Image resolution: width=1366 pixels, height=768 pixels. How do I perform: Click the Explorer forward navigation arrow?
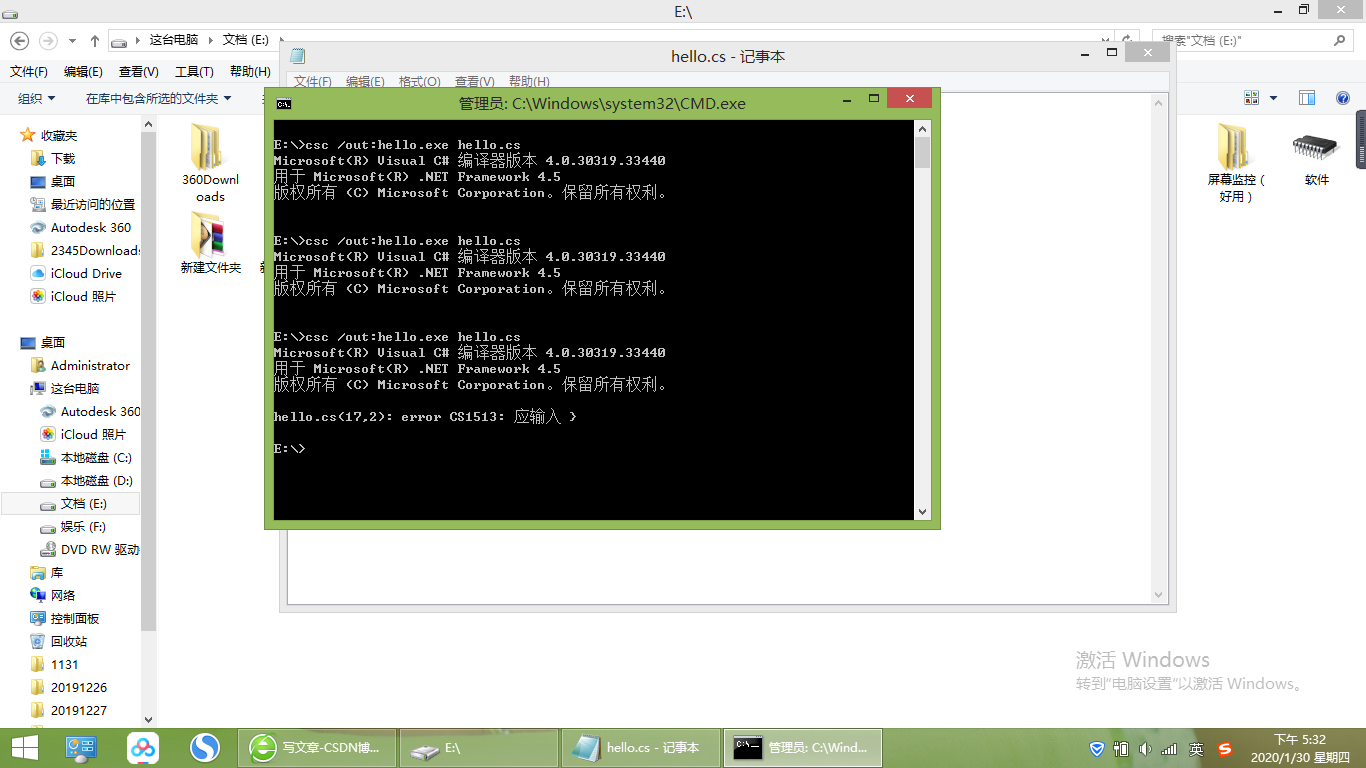tap(47, 40)
